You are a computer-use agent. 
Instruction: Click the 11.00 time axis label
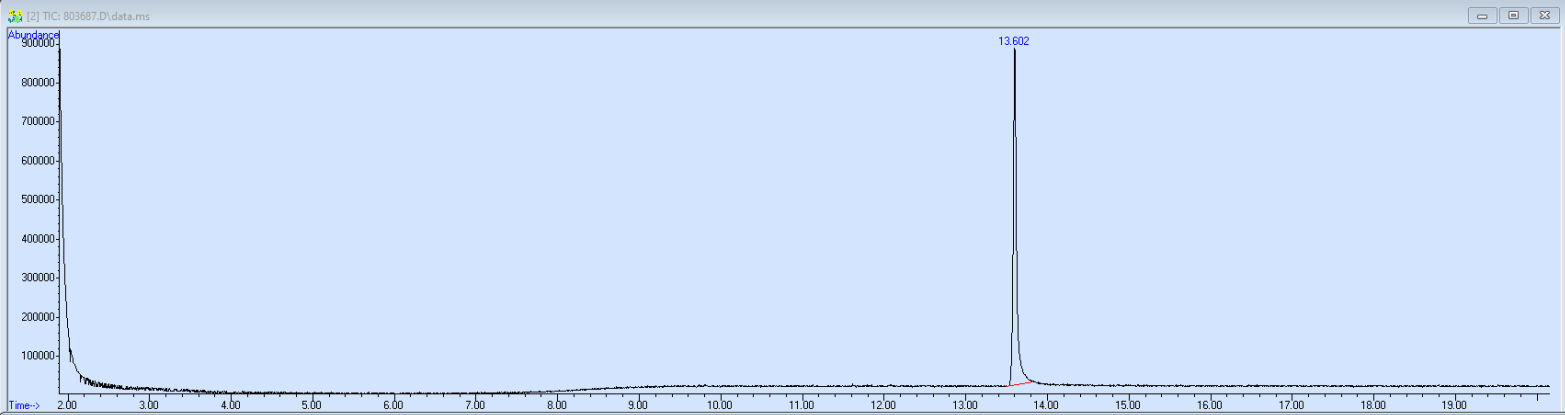tap(801, 405)
